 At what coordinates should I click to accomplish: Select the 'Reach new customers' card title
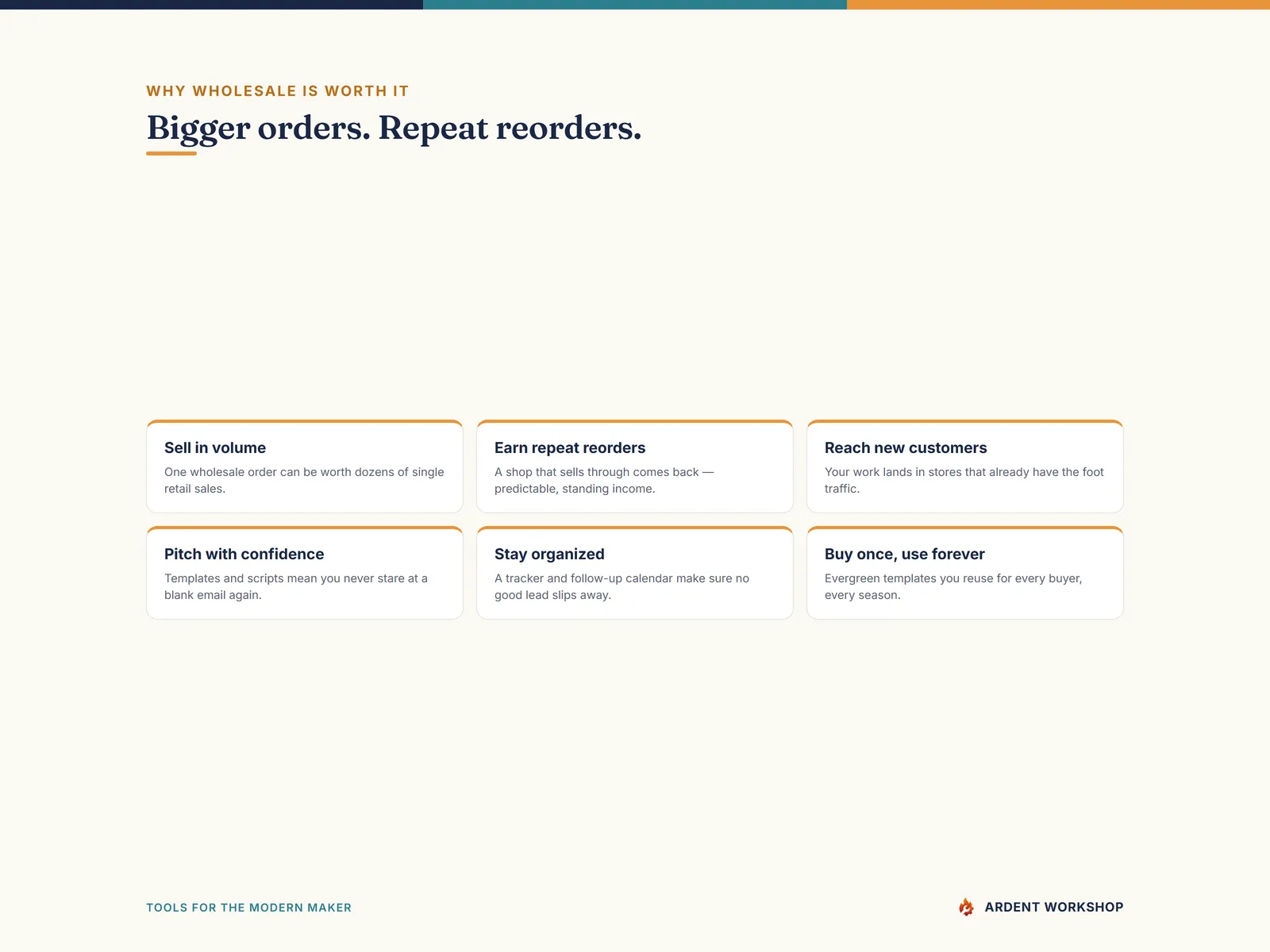click(906, 447)
